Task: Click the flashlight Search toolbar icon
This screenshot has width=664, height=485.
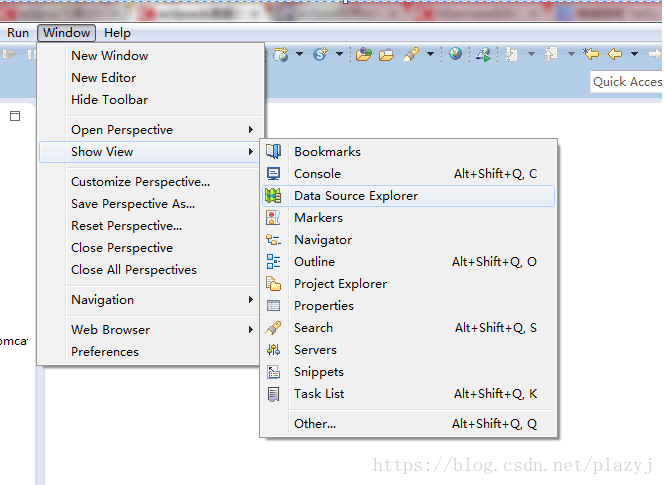Action: pos(411,54)
